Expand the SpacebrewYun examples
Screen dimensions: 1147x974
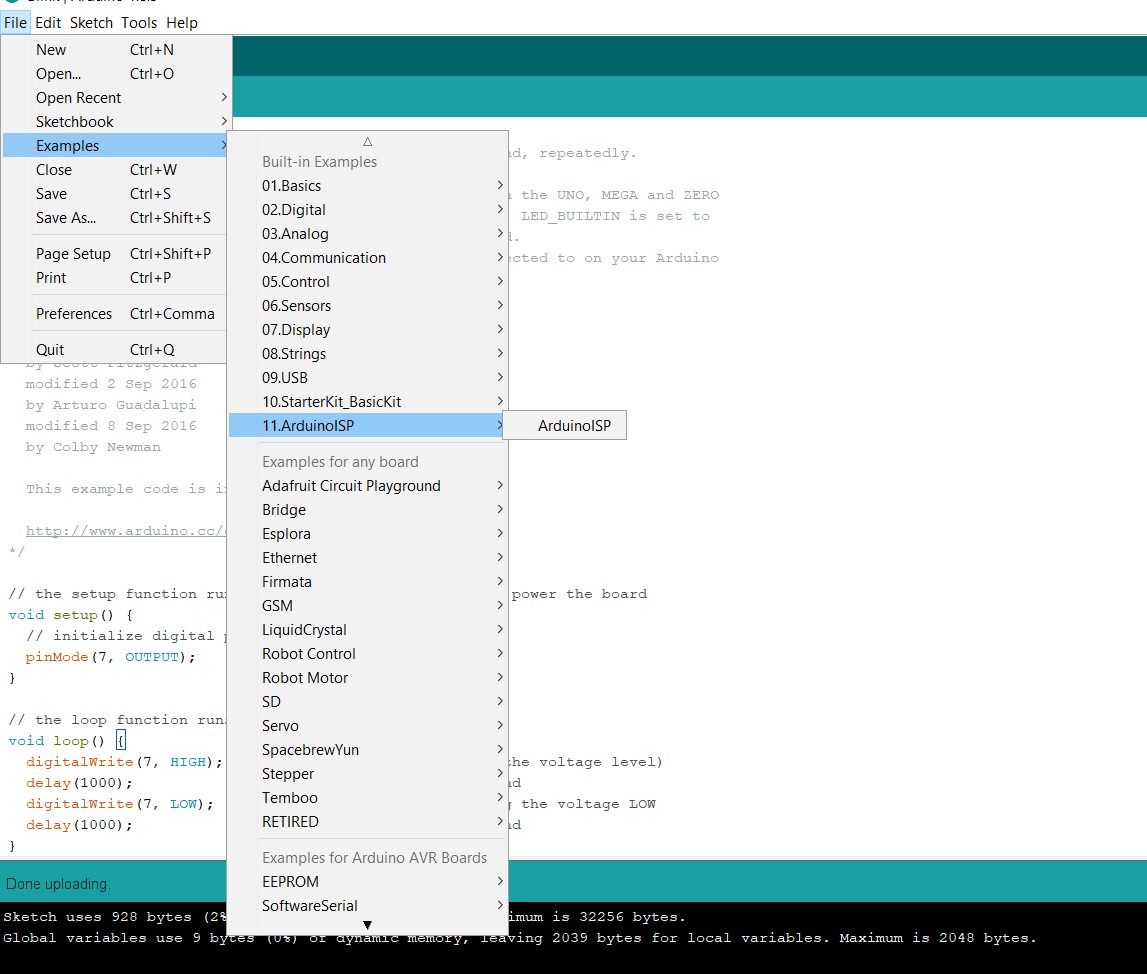click(368, 750)
